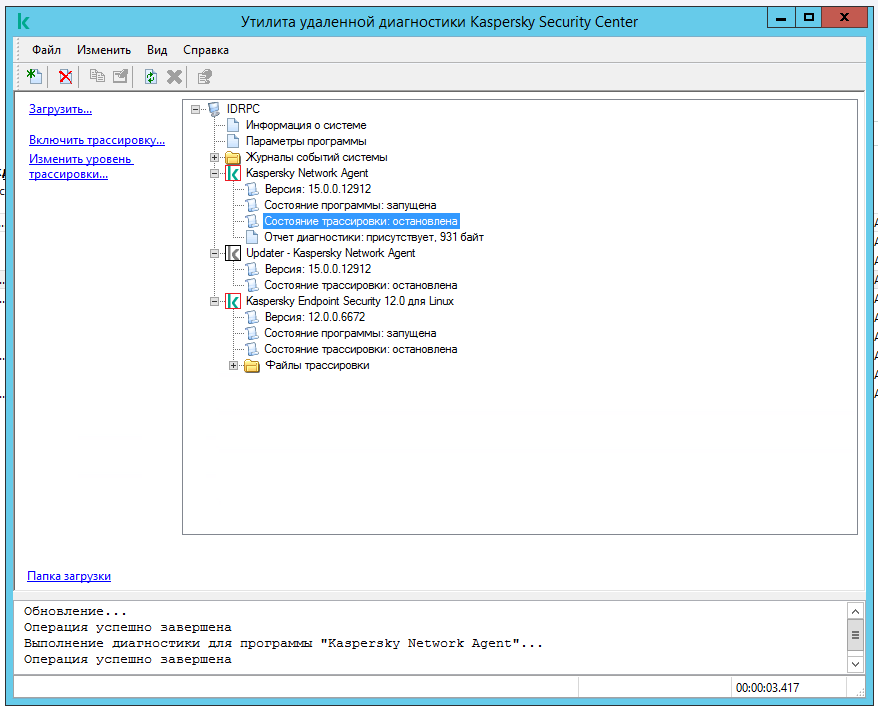Collapse the Kaspersky Network Agent node

point(214,173)
